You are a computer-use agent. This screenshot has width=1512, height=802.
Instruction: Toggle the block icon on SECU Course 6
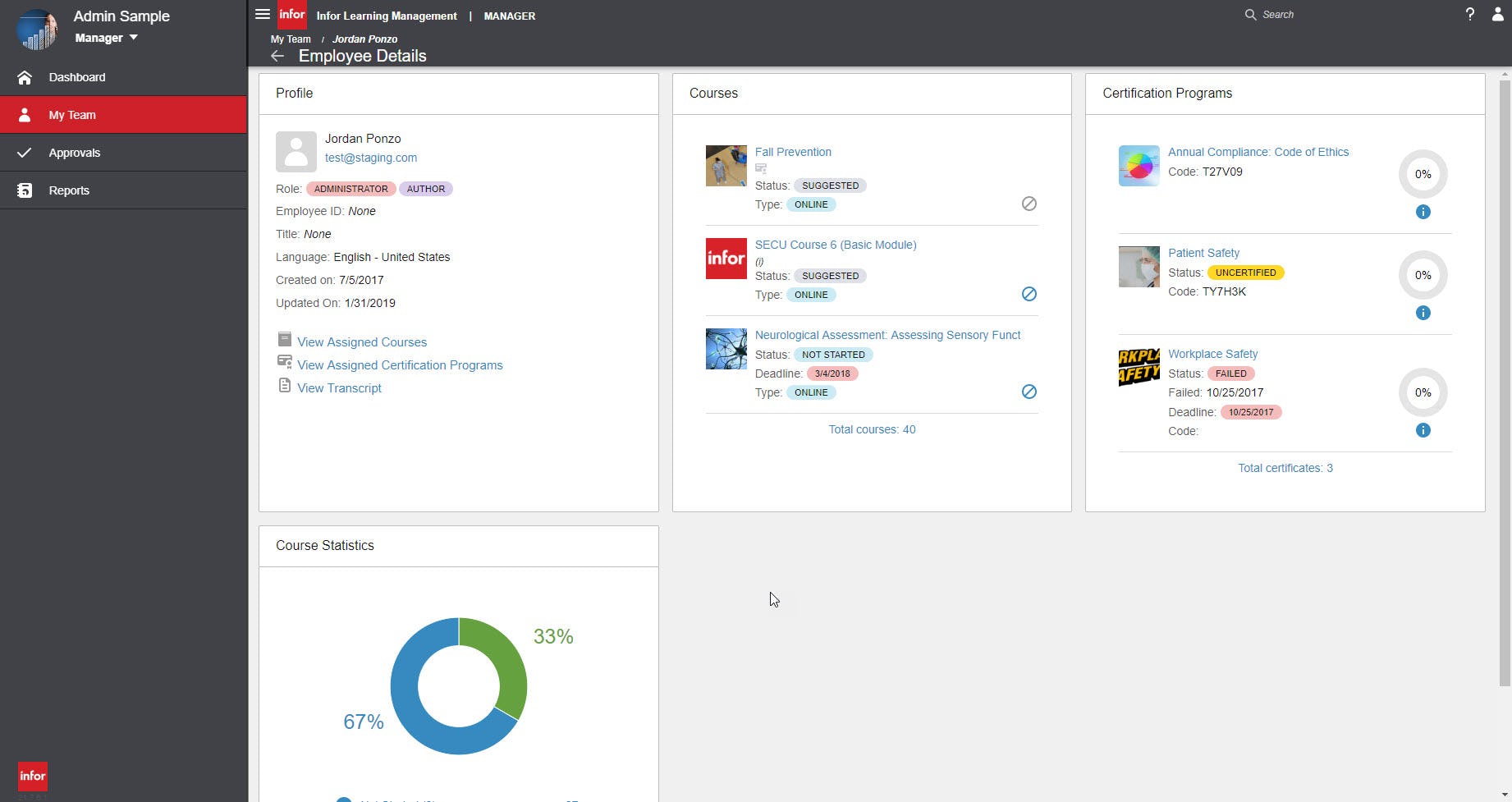click(1029, 293)
